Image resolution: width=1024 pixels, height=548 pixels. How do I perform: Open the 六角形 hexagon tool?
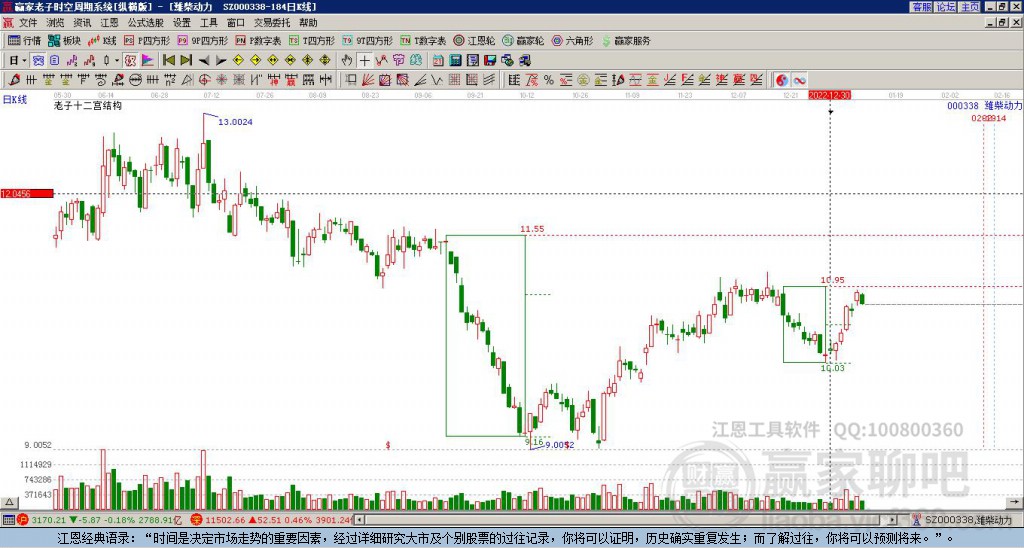pyautogui.click(x=573, y=40)
